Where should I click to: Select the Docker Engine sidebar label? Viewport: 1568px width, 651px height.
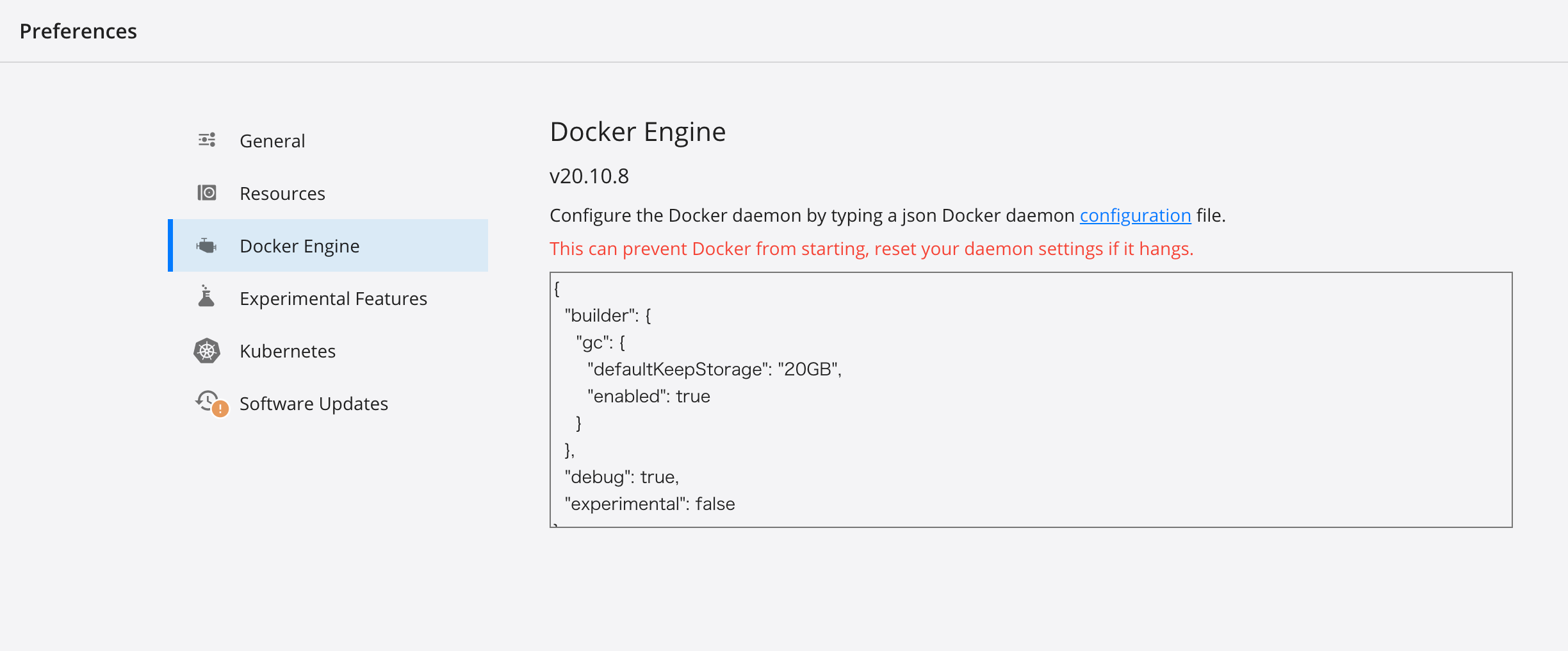tap(300, 246)
